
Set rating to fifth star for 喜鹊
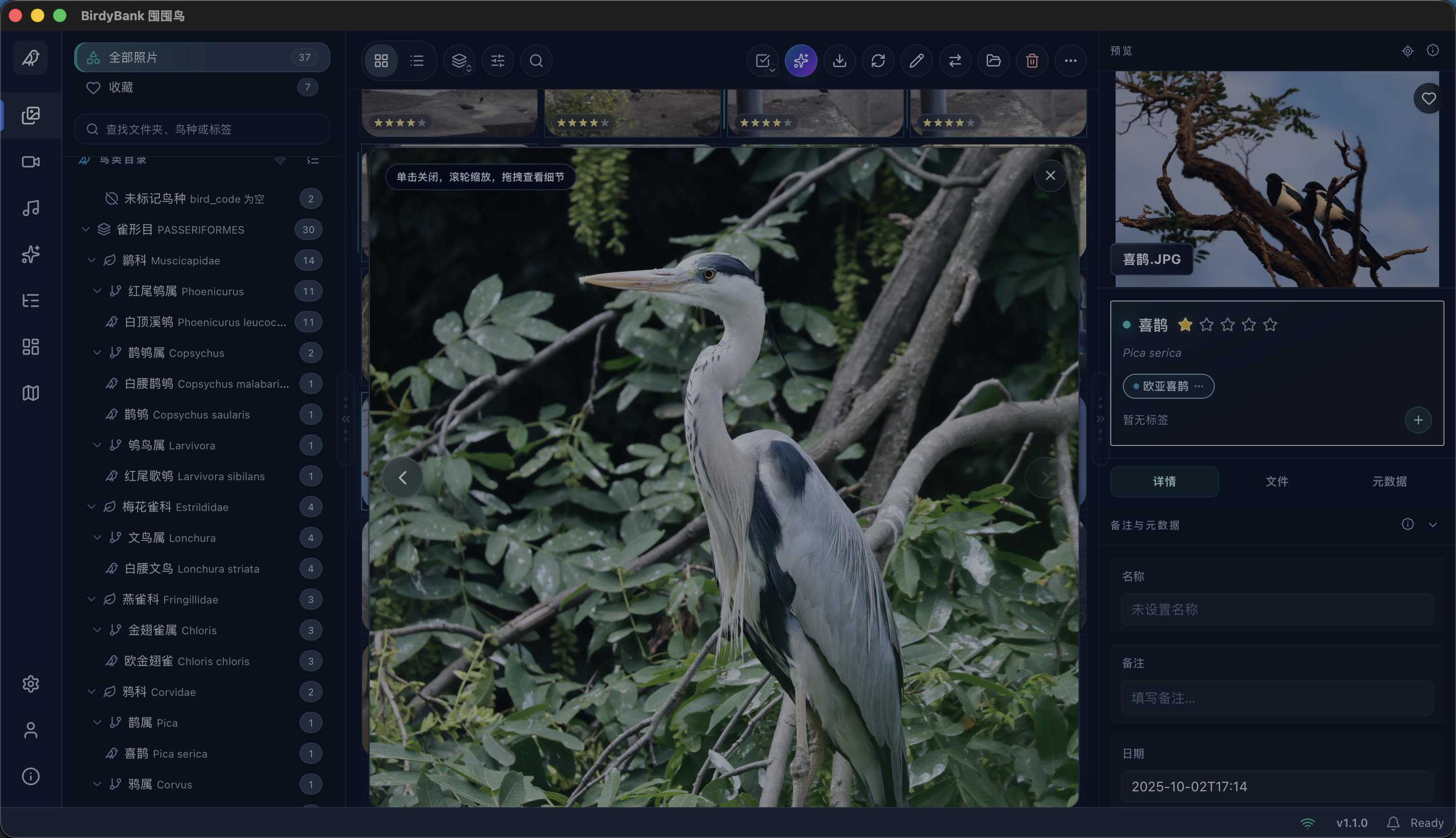point(1270,325)
